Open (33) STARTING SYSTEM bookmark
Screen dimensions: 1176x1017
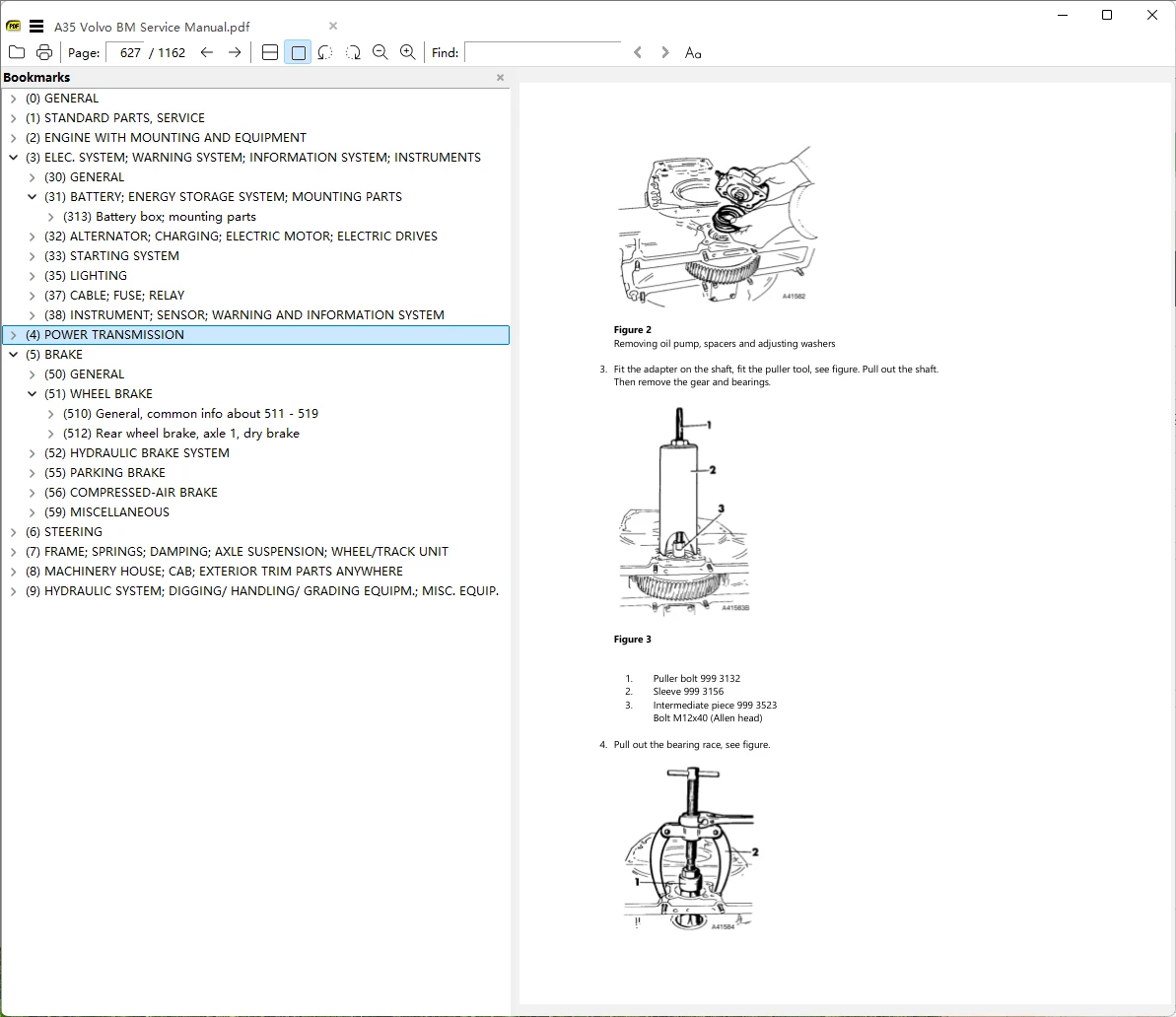point(111,256)
